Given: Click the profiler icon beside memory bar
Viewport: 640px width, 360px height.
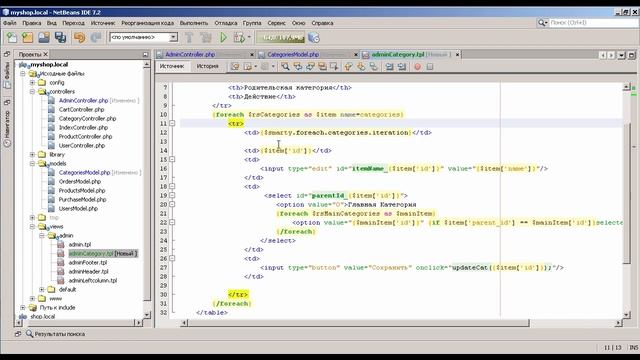Looking at the screenshot, I should point(314,38).
